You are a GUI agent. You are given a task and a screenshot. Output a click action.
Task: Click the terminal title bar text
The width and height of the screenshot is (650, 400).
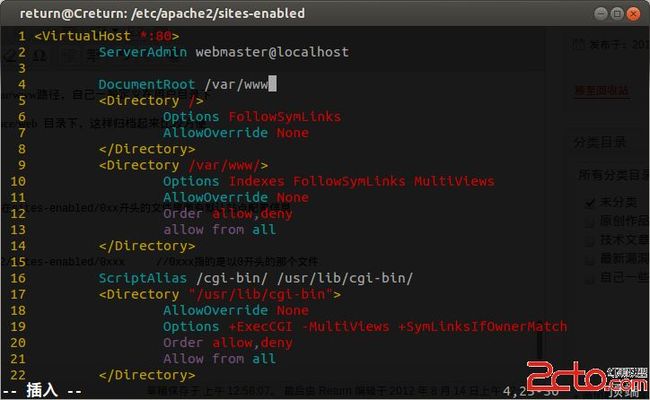[162, 14]
